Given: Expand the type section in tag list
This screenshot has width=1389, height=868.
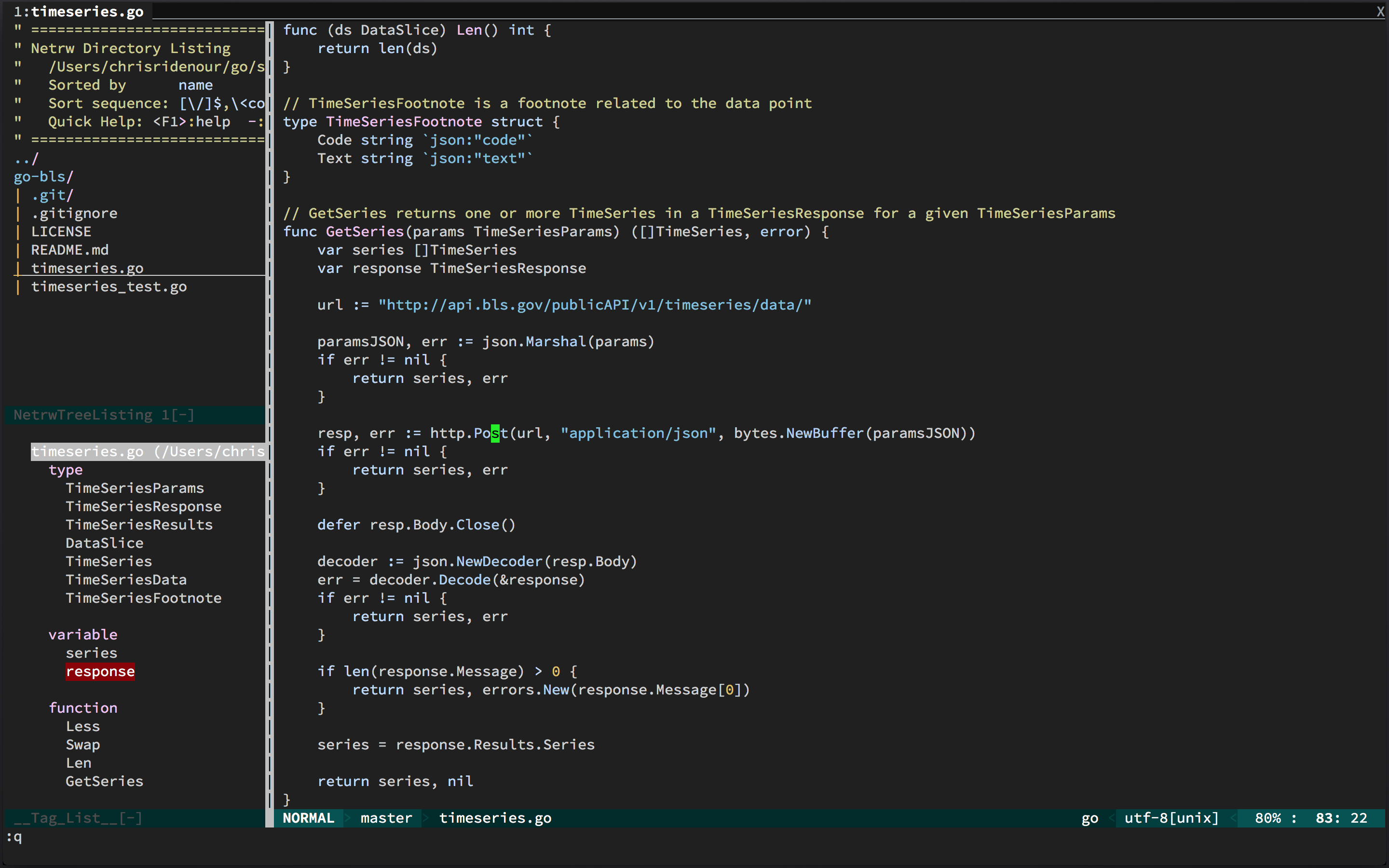Looking at the screenshot, I should (x=65, y=469).
